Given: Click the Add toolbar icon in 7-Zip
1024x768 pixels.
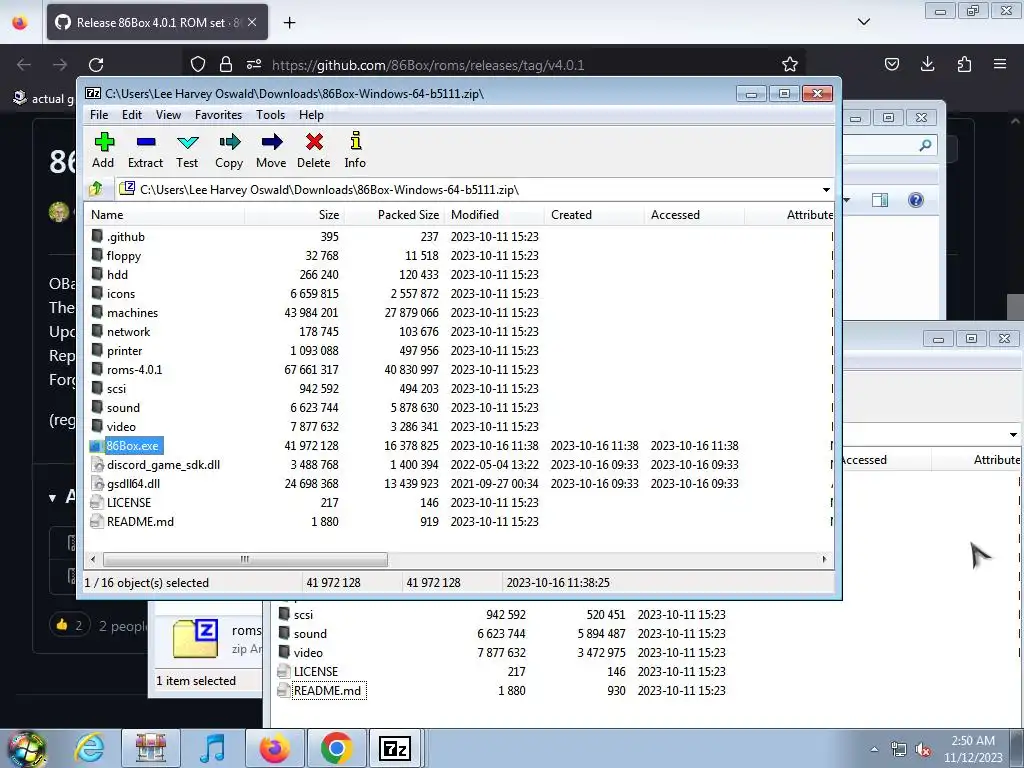Looking at the screenshot, I should tap(104, 150).
